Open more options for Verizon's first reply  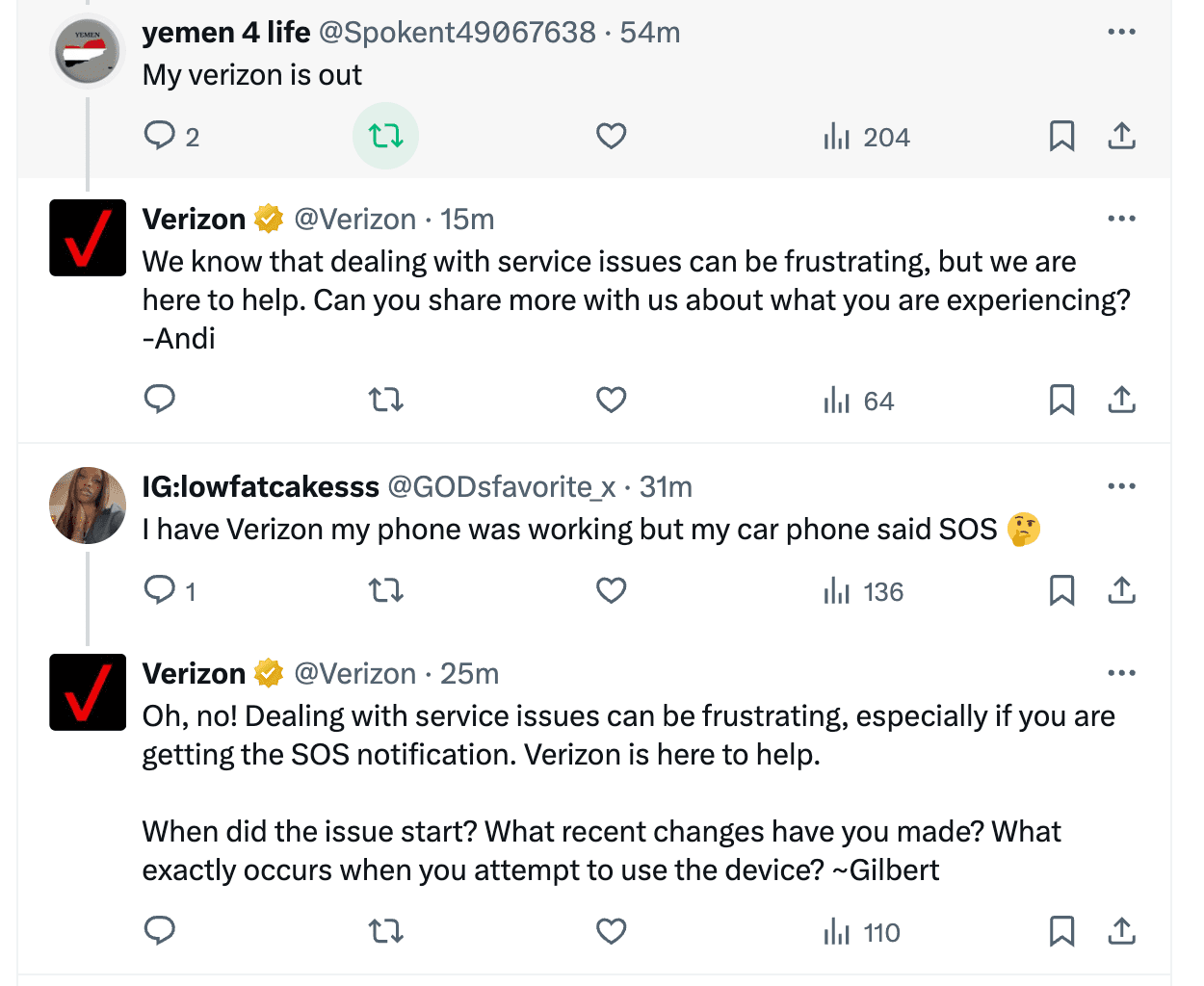(x=1121, y=219)
